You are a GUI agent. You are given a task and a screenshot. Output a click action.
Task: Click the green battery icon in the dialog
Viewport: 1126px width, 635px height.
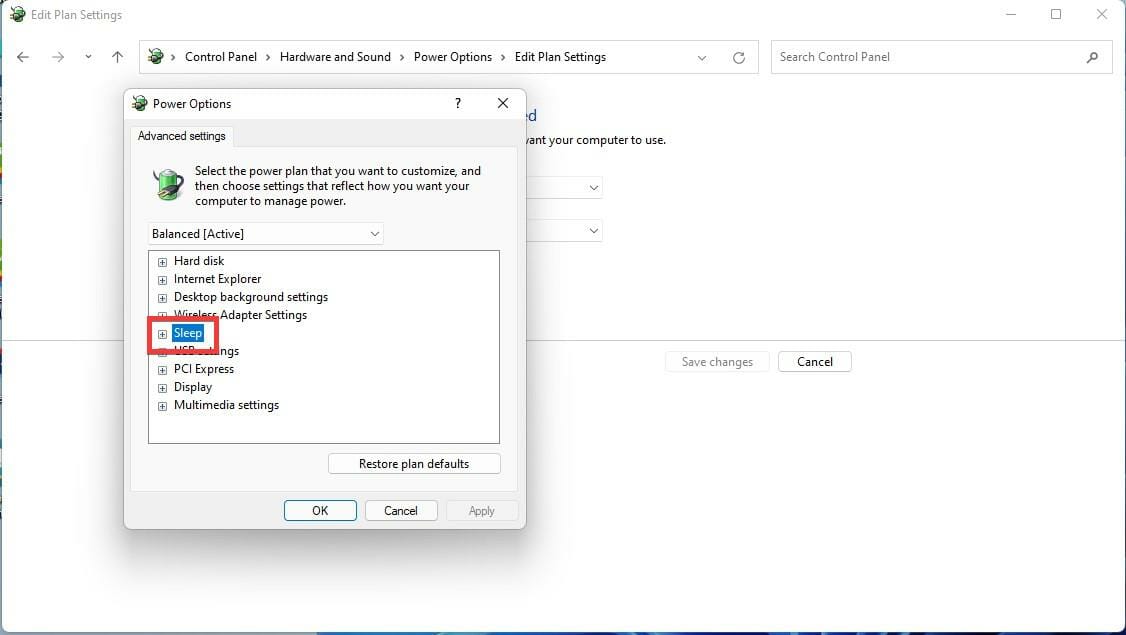pyautogui.click(x=167, y=184)
